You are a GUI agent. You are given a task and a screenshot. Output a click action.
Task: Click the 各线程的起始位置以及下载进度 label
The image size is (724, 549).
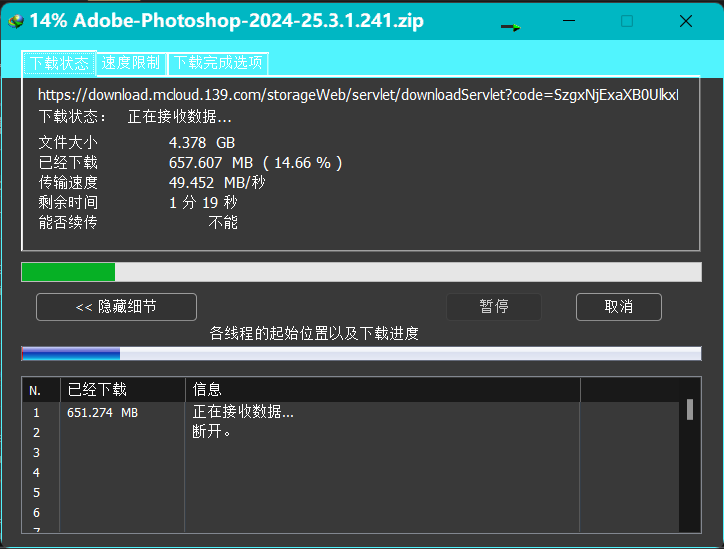pos(314,333)
